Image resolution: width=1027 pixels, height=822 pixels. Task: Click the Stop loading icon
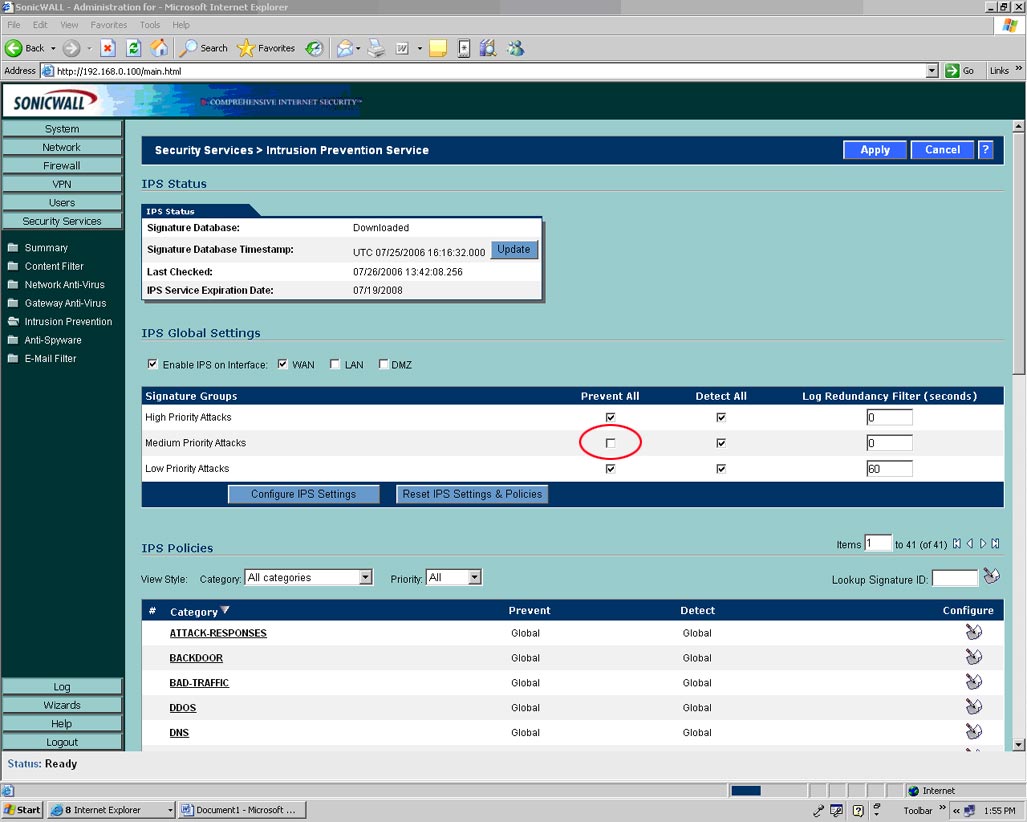point(108,48)
